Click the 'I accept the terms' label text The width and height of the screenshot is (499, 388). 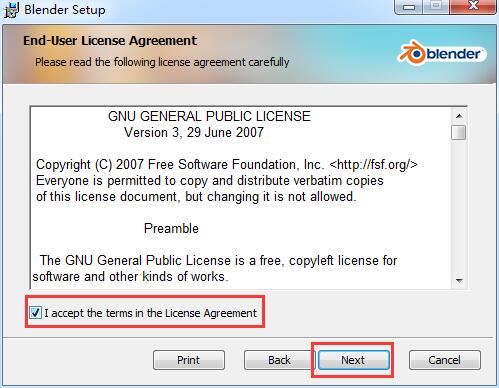click(150, 313)
